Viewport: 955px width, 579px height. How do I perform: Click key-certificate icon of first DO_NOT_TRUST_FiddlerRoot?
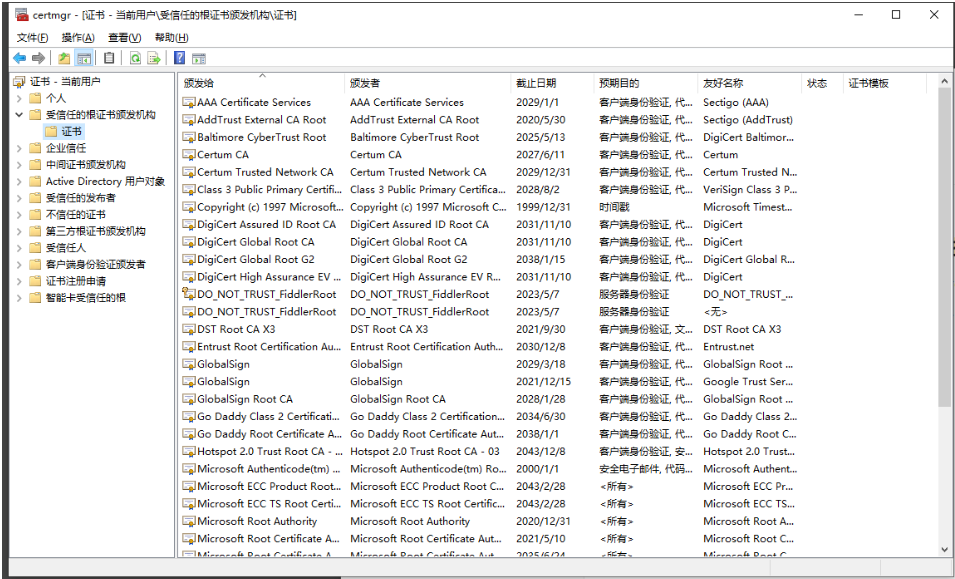tap(189, 294)
